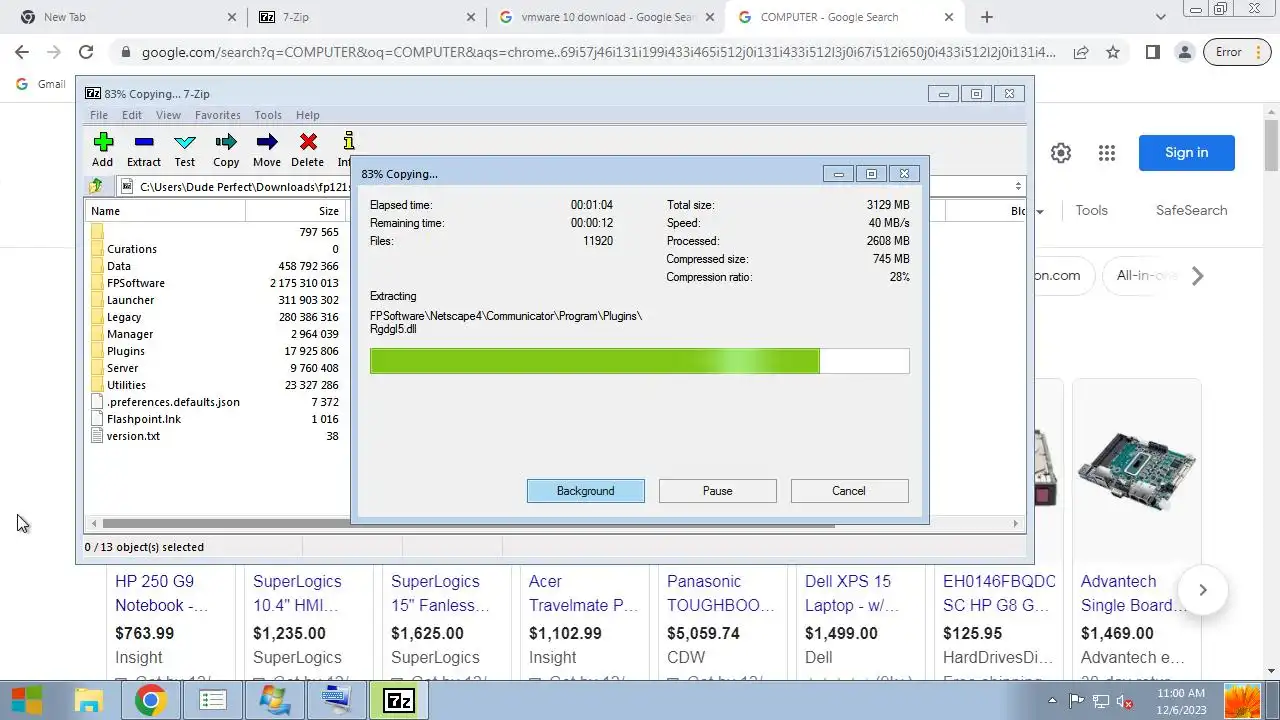Click the Extract toolbar icon

pyautogui.click(x=143, y=149)
